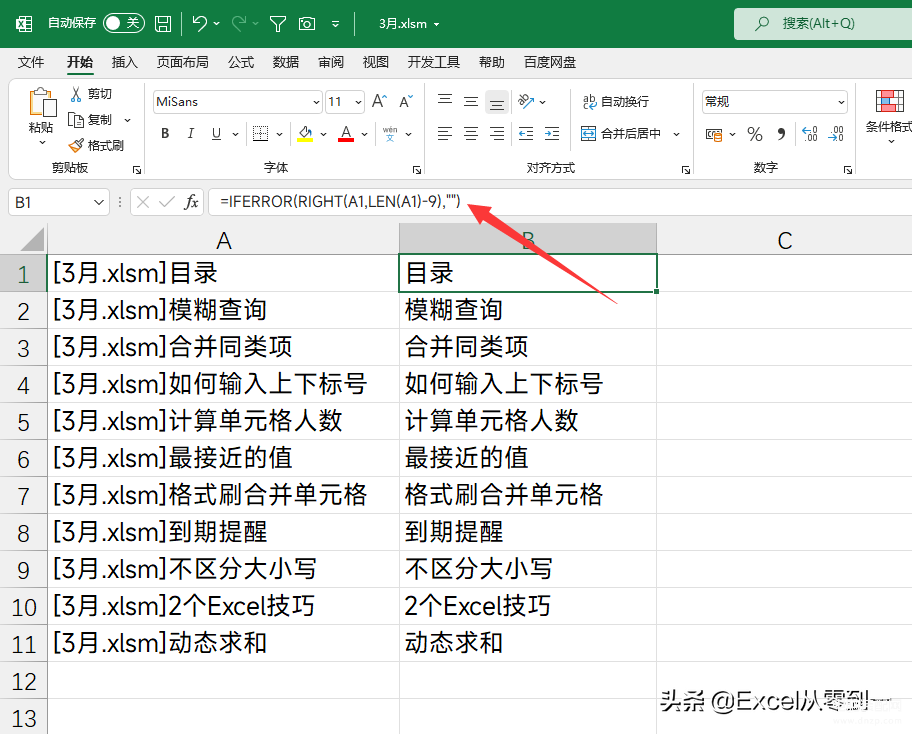Image resolution: width=912 pixels, height=734 pixels.
Task: Open the font size 11 dropdown
Action: pyautogui.click(x=358, y=102)
